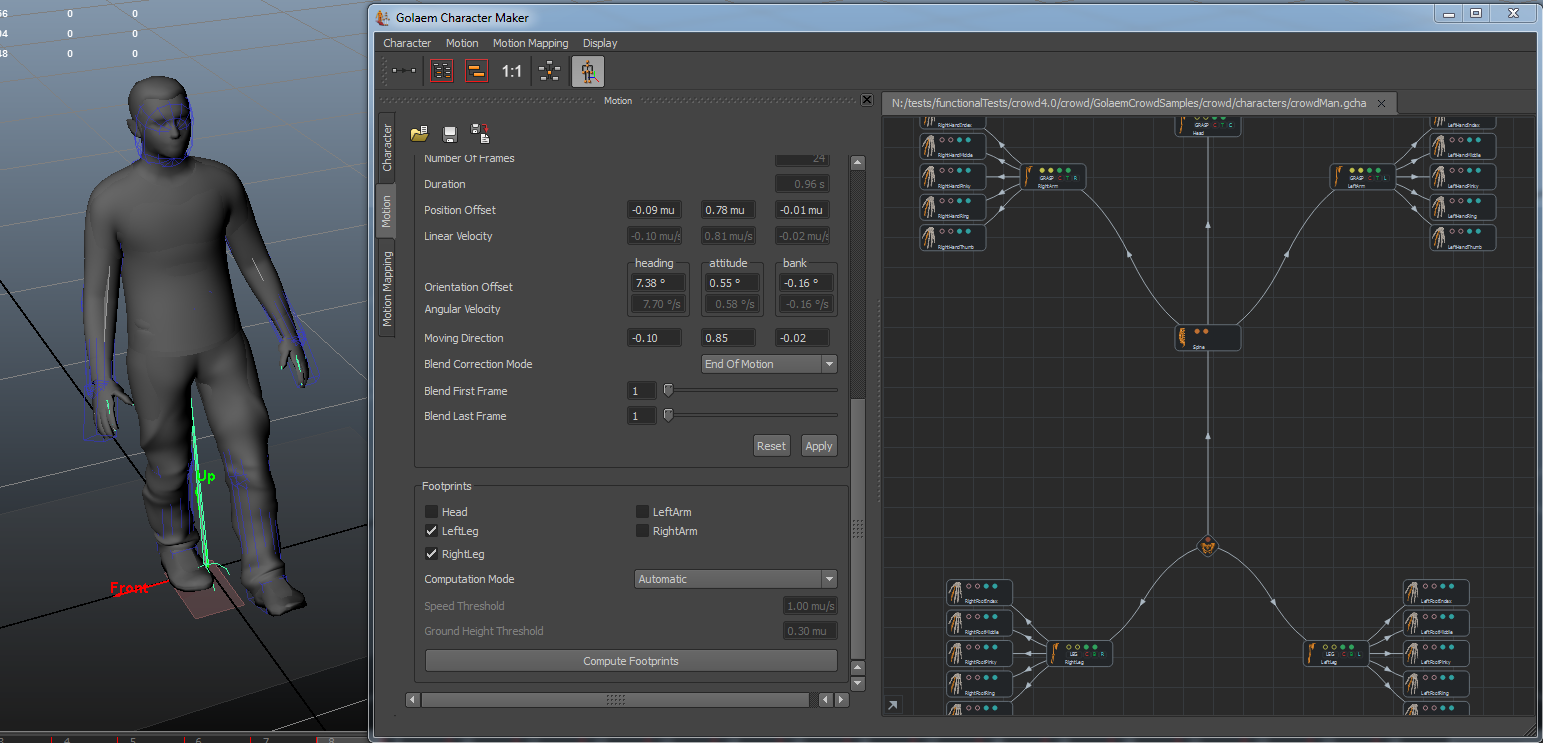Click the open motion file folder icon
This screenshot has width=1543, height=743.
click(x=419, y=133)
